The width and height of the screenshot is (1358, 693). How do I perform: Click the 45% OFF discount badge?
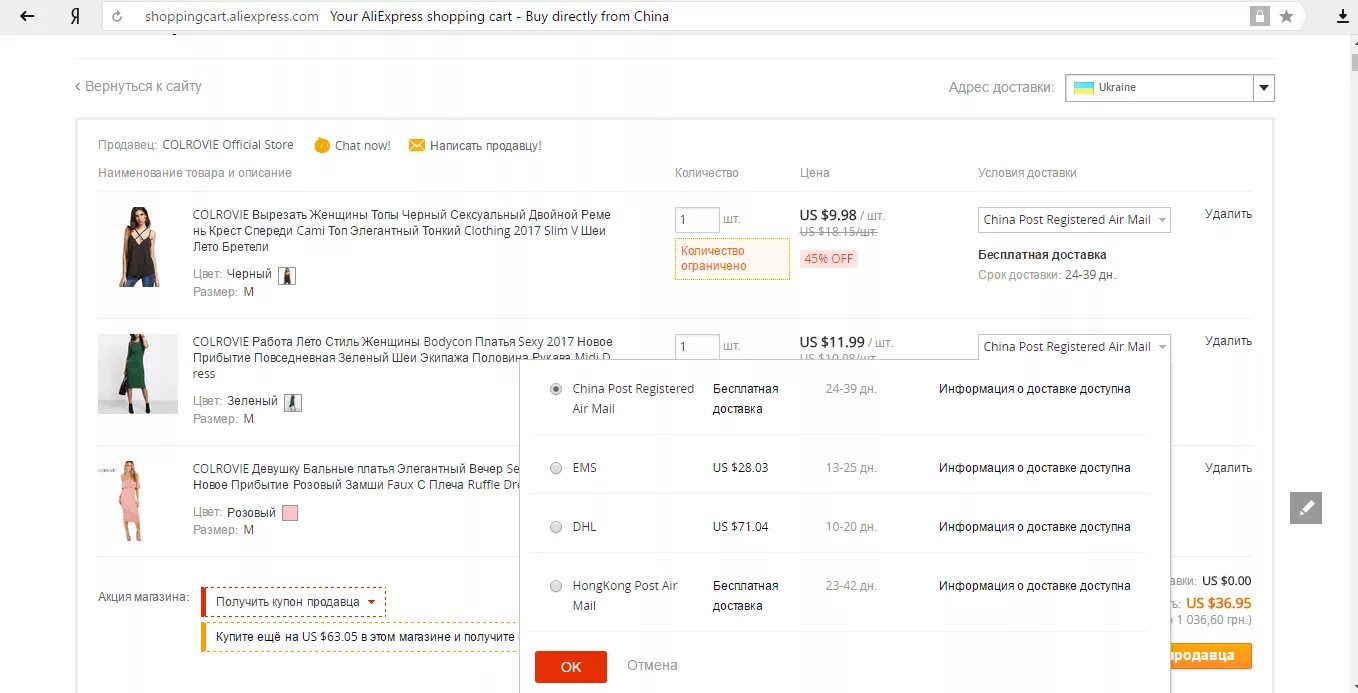point(829,259)
